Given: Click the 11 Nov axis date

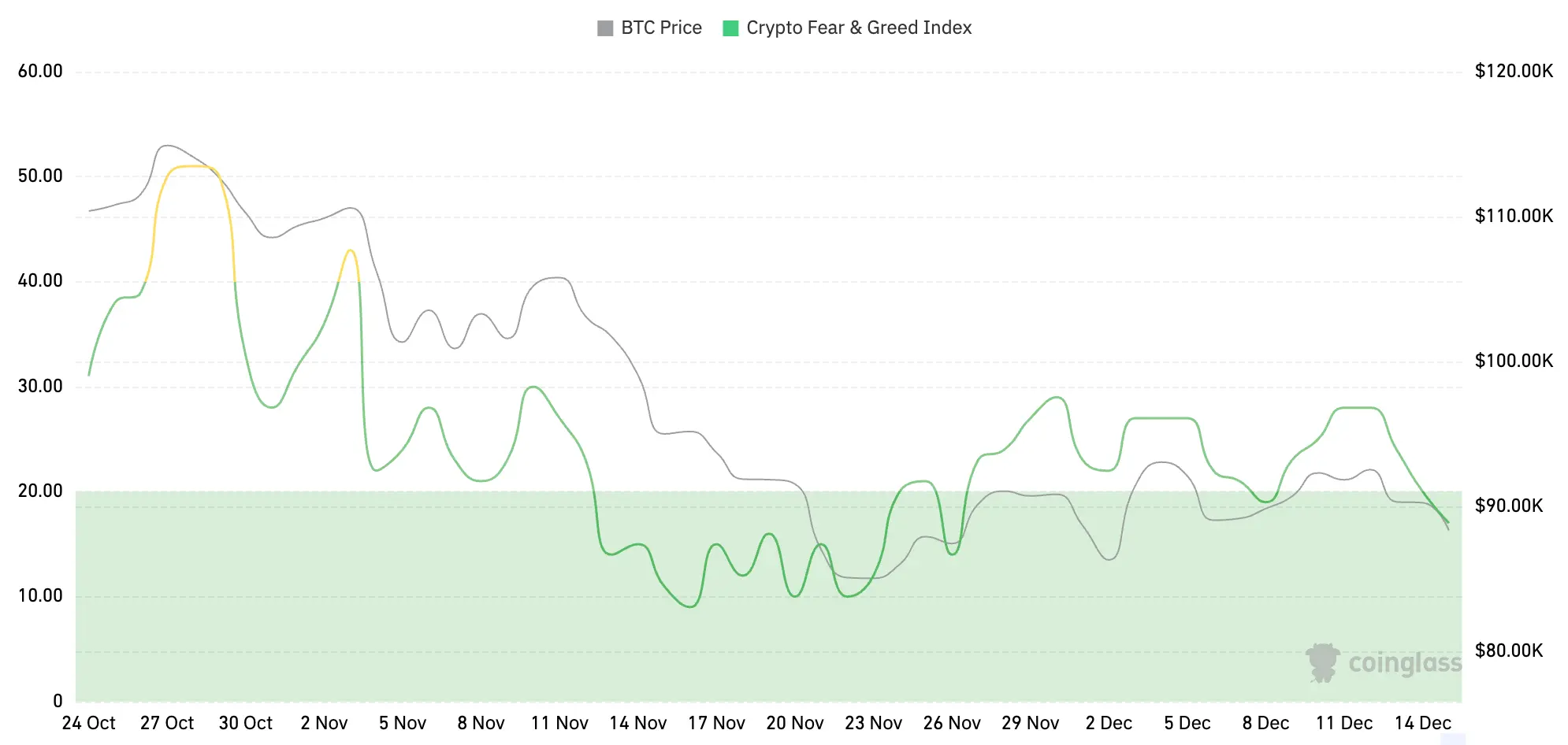Looking at the screenshot, I should (559, 723).
